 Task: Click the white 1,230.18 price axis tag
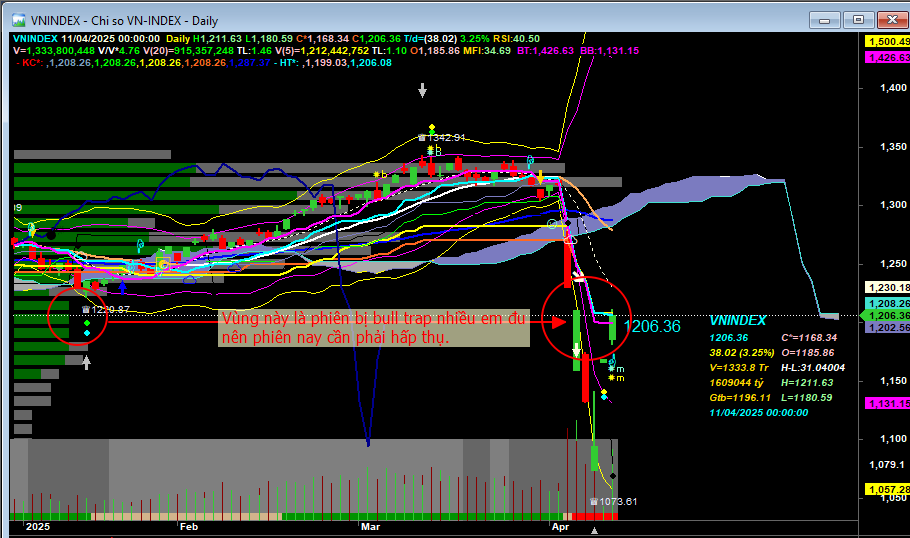887,287
